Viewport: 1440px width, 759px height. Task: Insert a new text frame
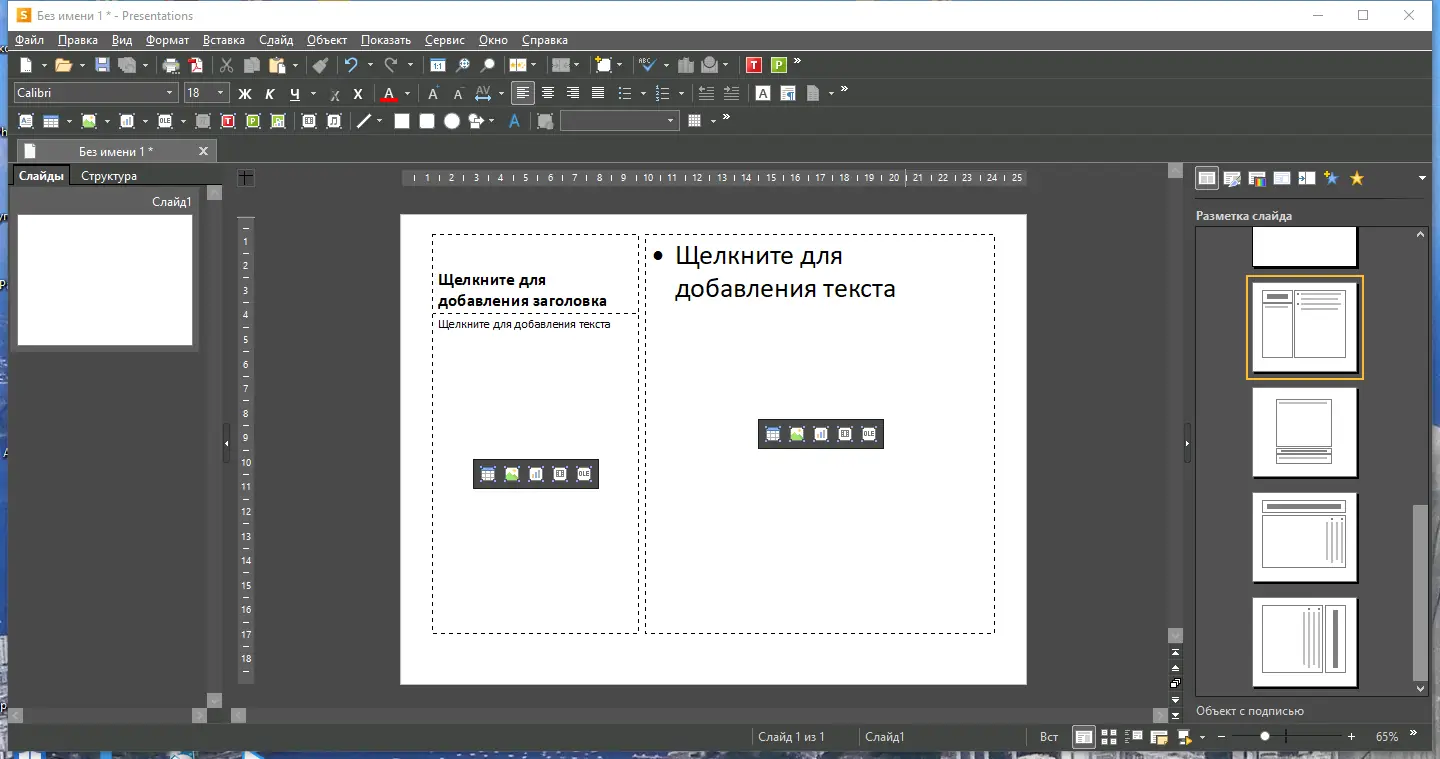pos(26,121)
